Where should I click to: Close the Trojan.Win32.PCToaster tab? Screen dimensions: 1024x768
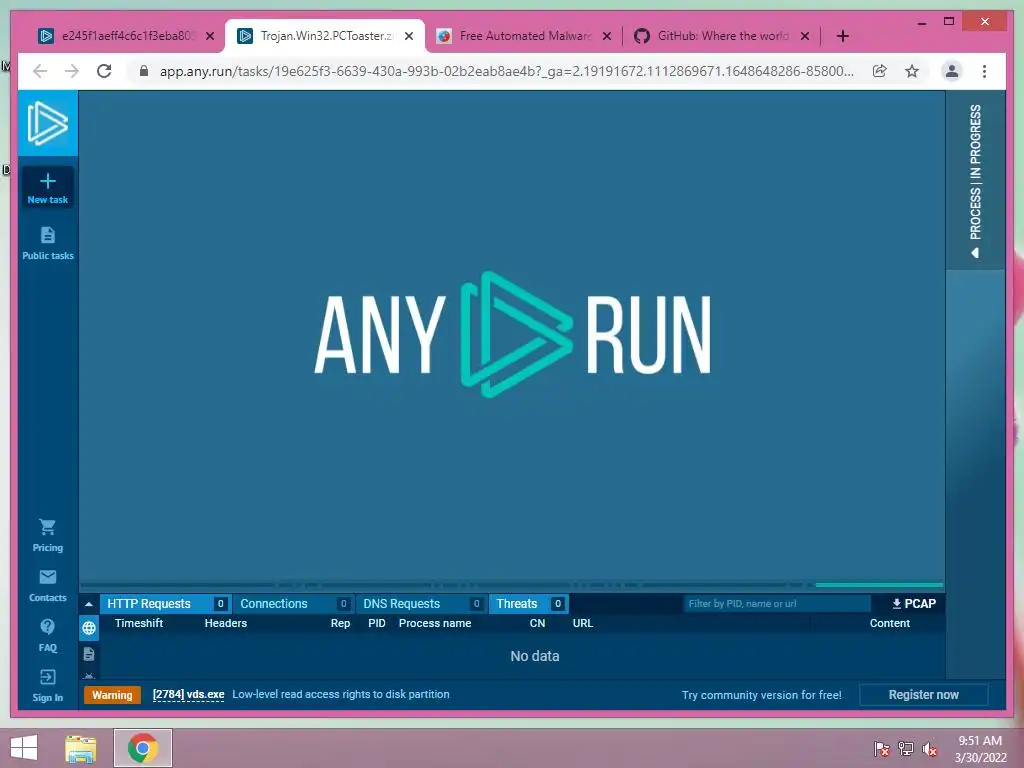409,36
